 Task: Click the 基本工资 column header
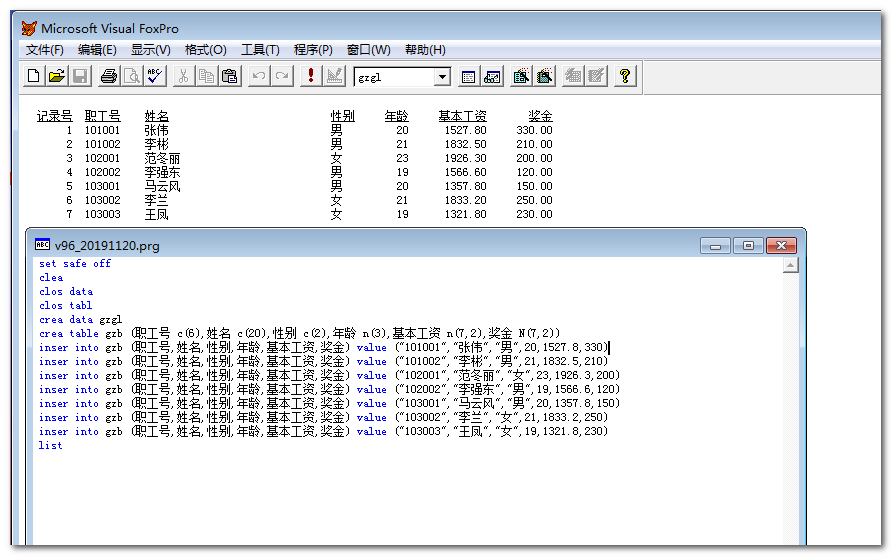coord(462,116)
